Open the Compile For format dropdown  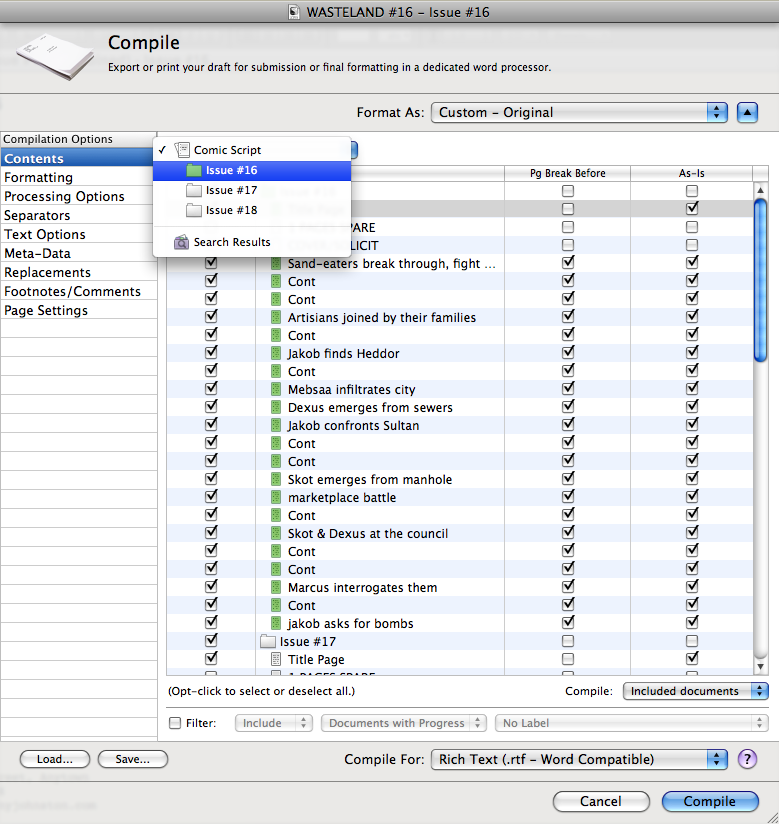pyautogui.click(x=579, y=759)
